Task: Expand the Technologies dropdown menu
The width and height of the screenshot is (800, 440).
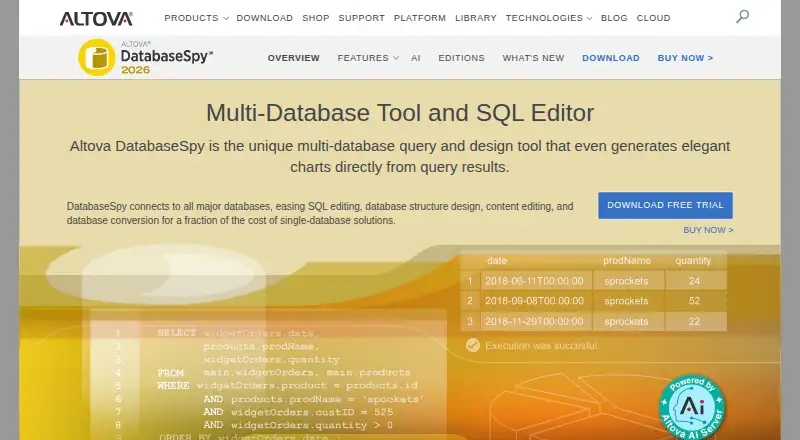Action: (x=549, y=18)
